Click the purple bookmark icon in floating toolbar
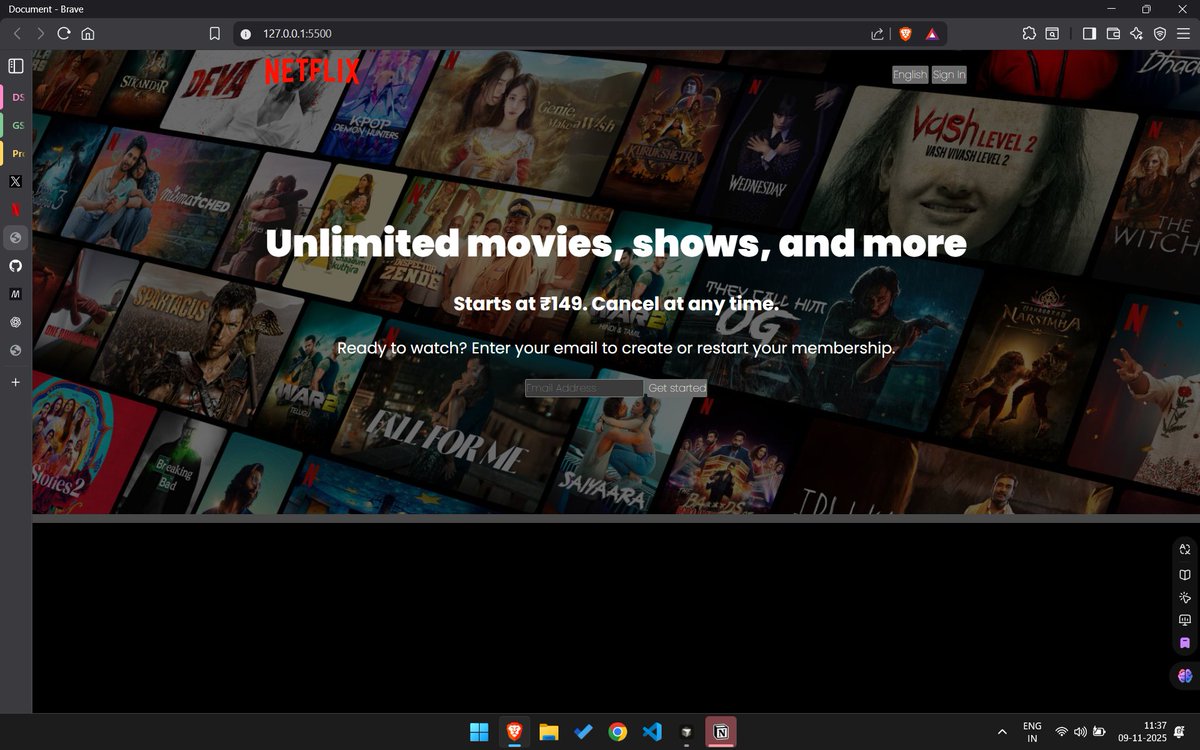 tap(1185, 643)
